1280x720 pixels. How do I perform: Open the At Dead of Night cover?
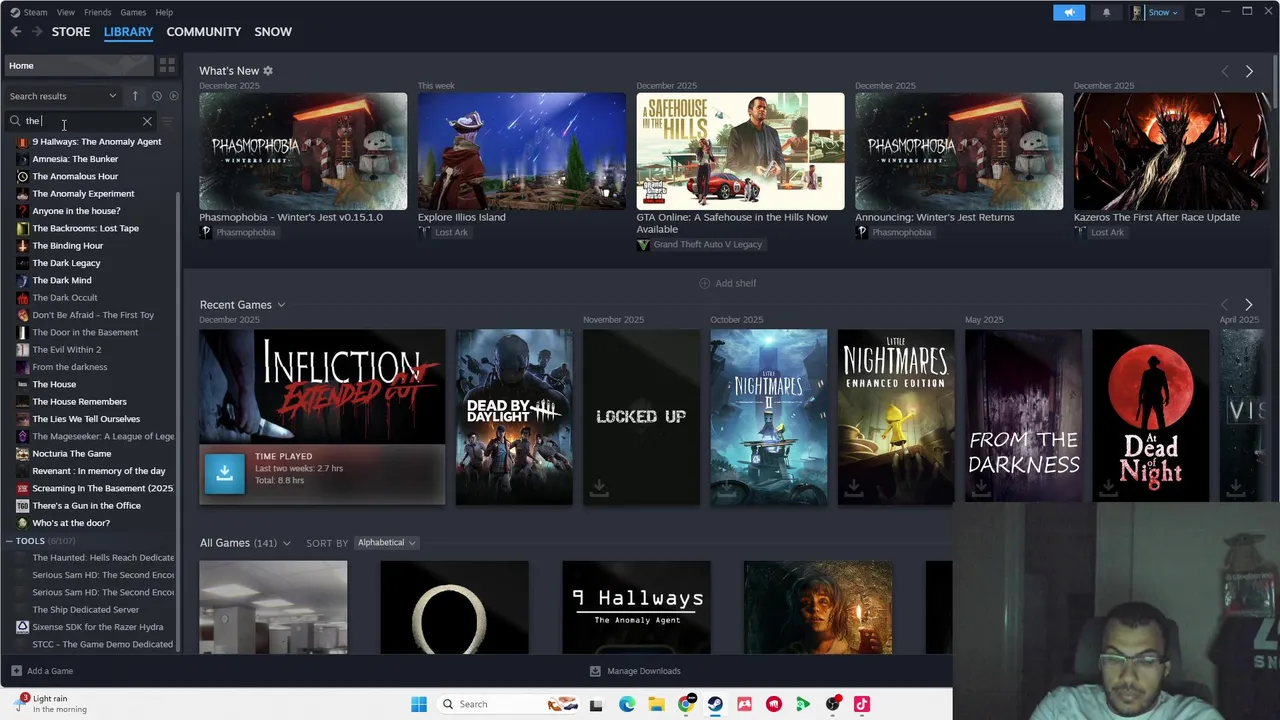click(x=1150, y=417)
